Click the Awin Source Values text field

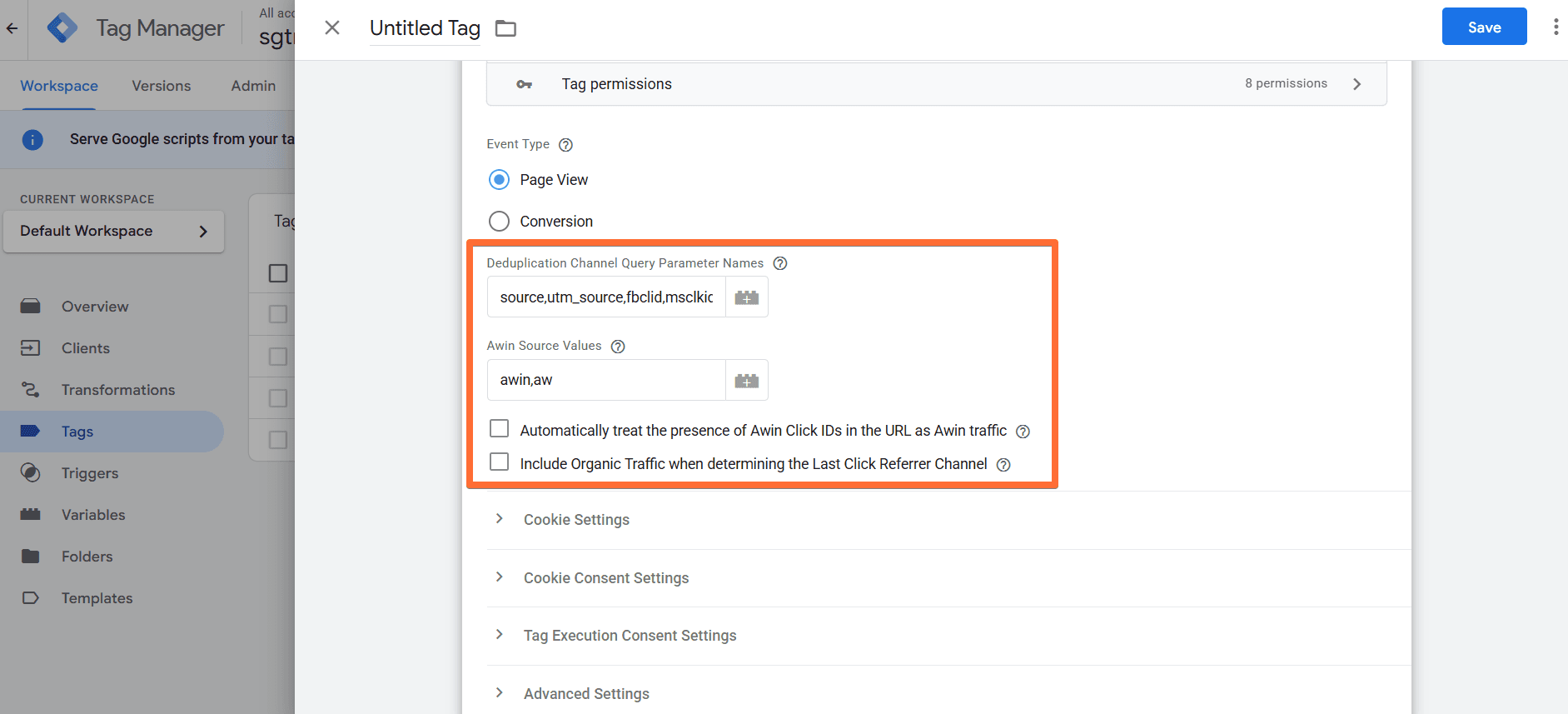click(x=606, y=381)
